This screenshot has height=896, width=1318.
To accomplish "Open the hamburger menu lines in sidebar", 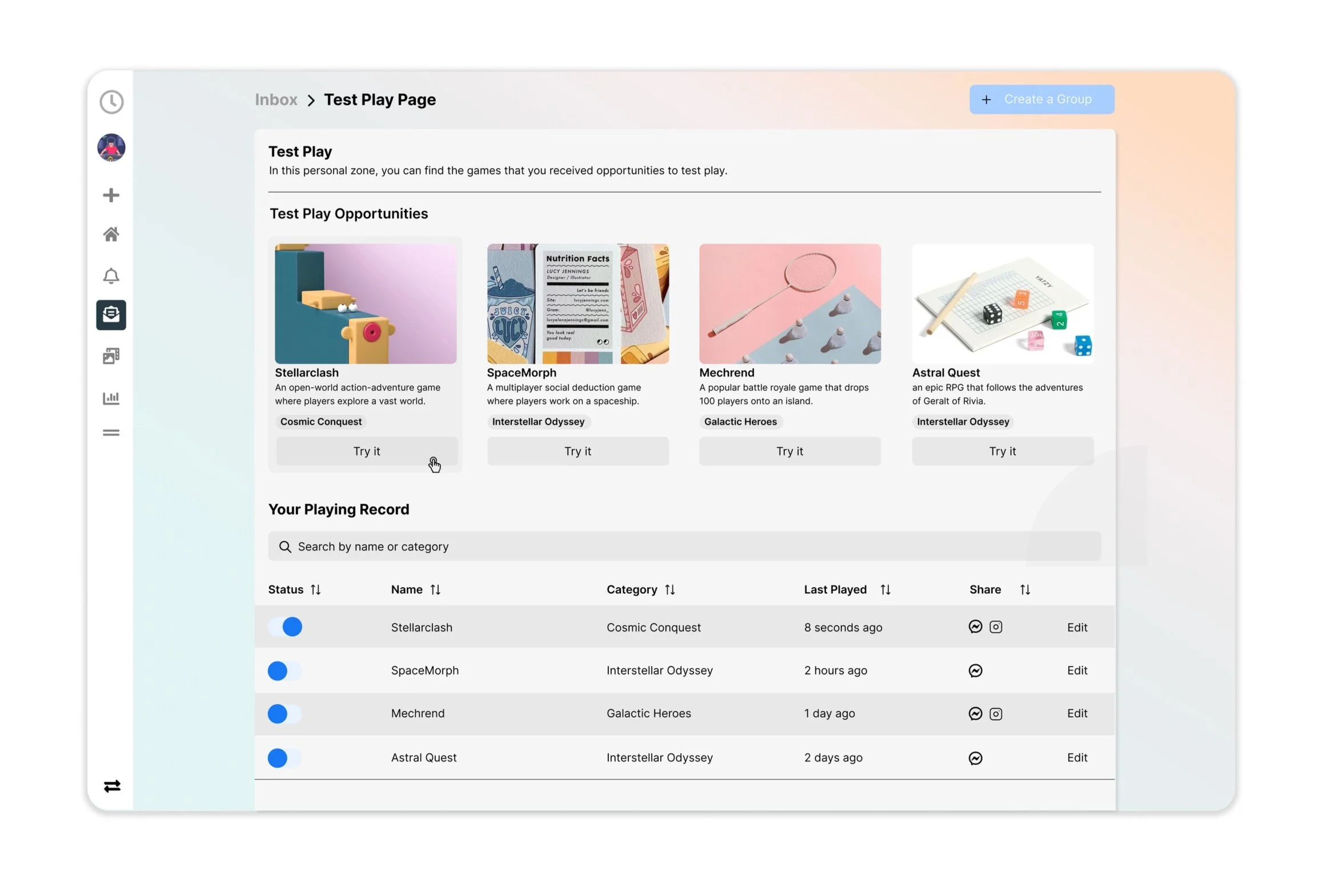I will coord(111,433).
